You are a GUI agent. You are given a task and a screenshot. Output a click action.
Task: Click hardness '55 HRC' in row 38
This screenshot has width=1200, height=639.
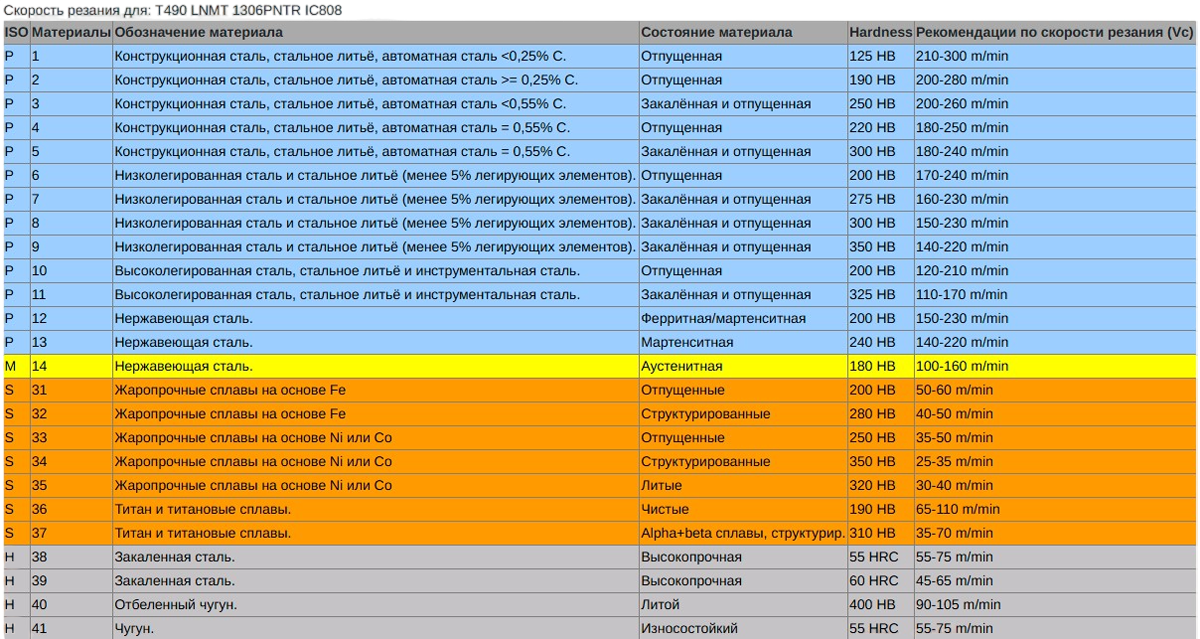880,557
